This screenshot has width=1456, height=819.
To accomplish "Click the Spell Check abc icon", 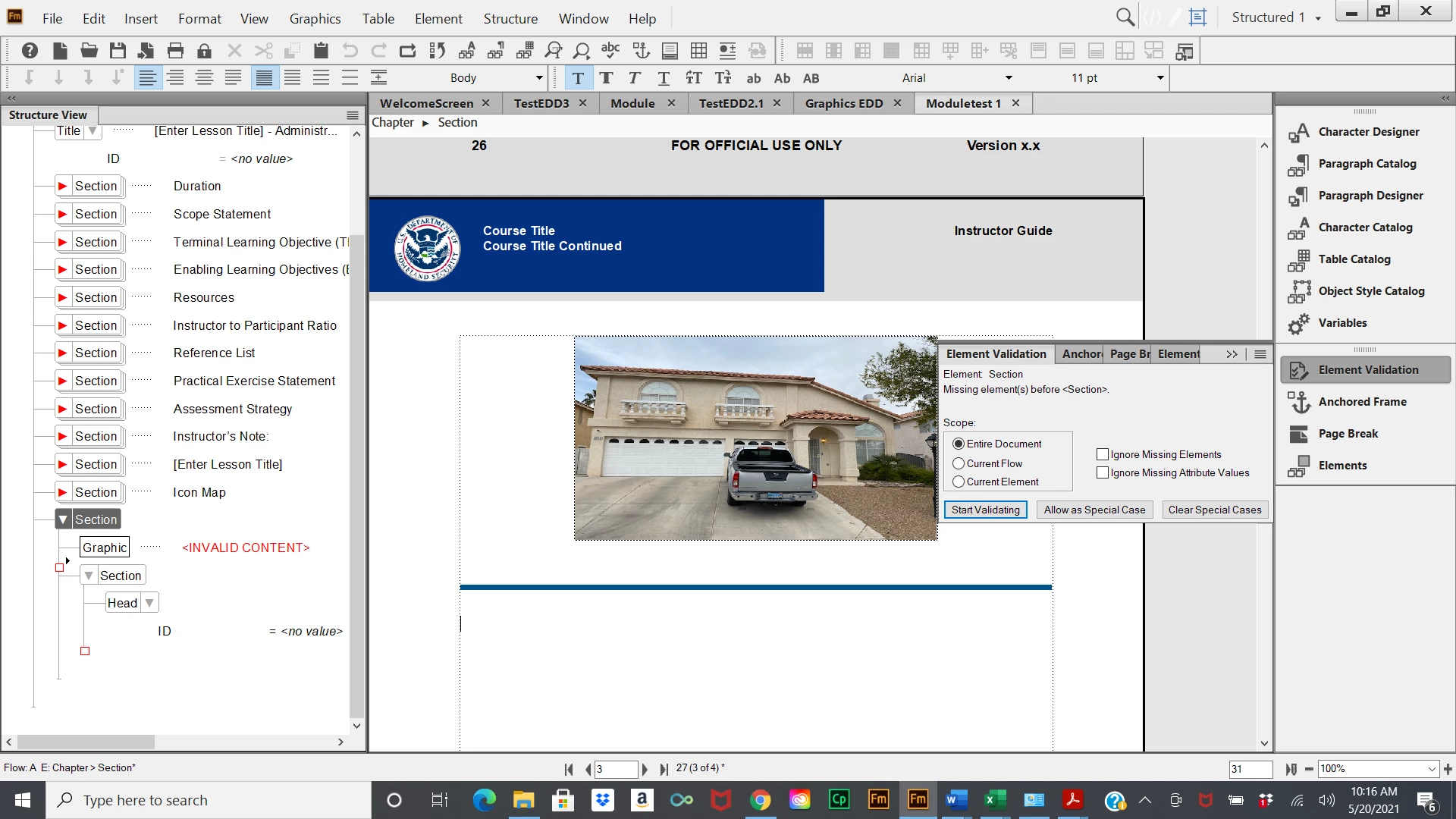I will (610, 51).
